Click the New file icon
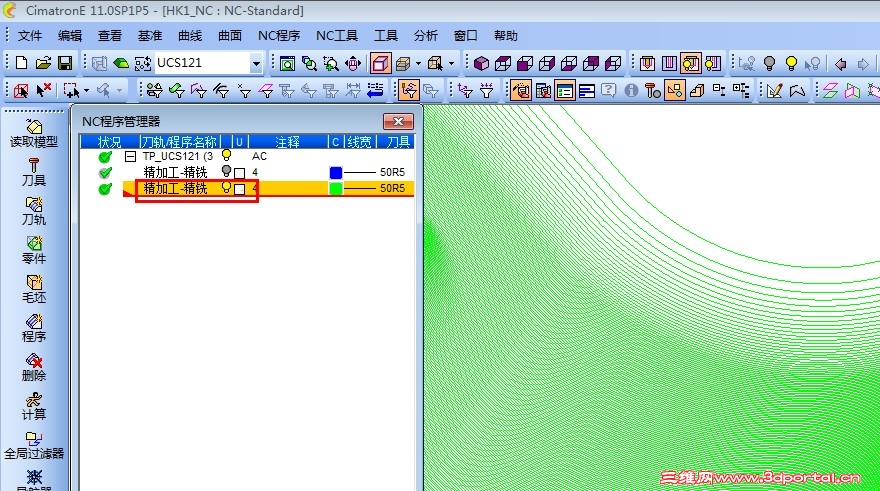The width and height of the screenshot is (880, 491). pyautogui.click(x=21, y=63)
